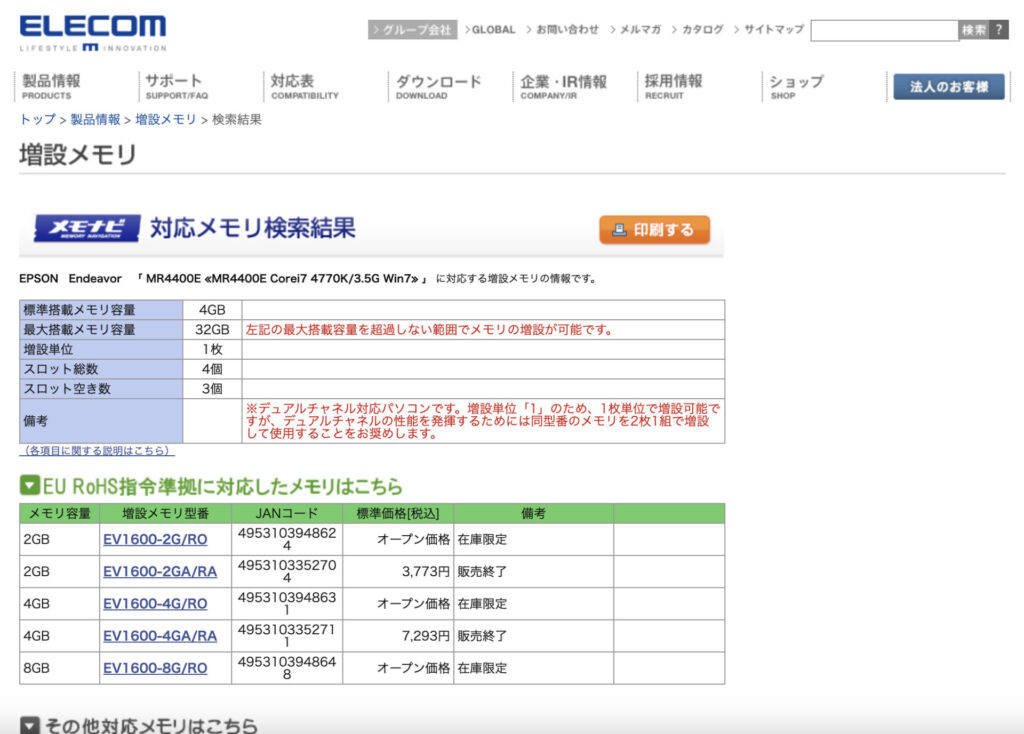The width and height of the screenshot is (1024, 734).
Task: Click the arrow icon beside その他対応メモリ heading
Action: coord(29,726)
